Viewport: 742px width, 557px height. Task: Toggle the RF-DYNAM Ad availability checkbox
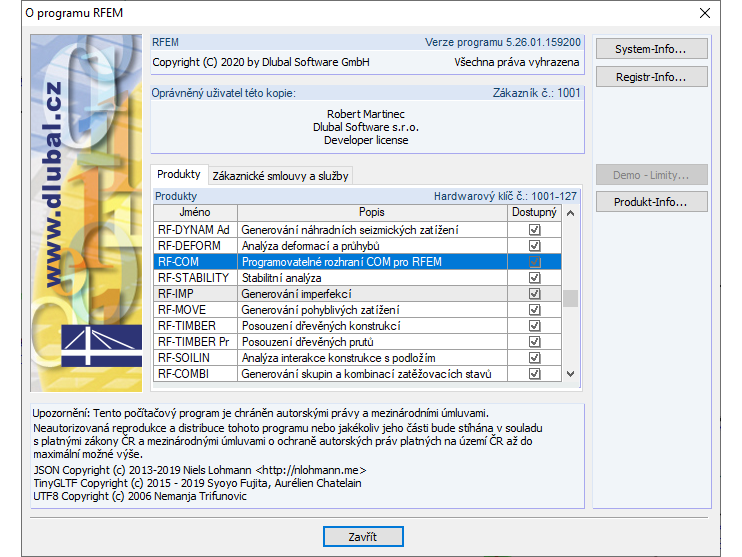tap(534, 230)
